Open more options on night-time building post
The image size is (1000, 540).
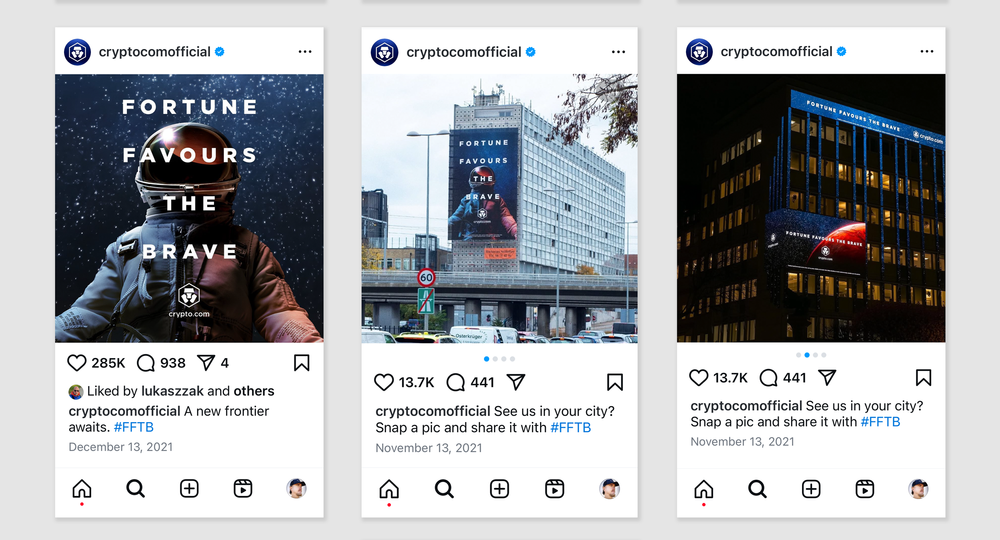[x=927, y=51]
